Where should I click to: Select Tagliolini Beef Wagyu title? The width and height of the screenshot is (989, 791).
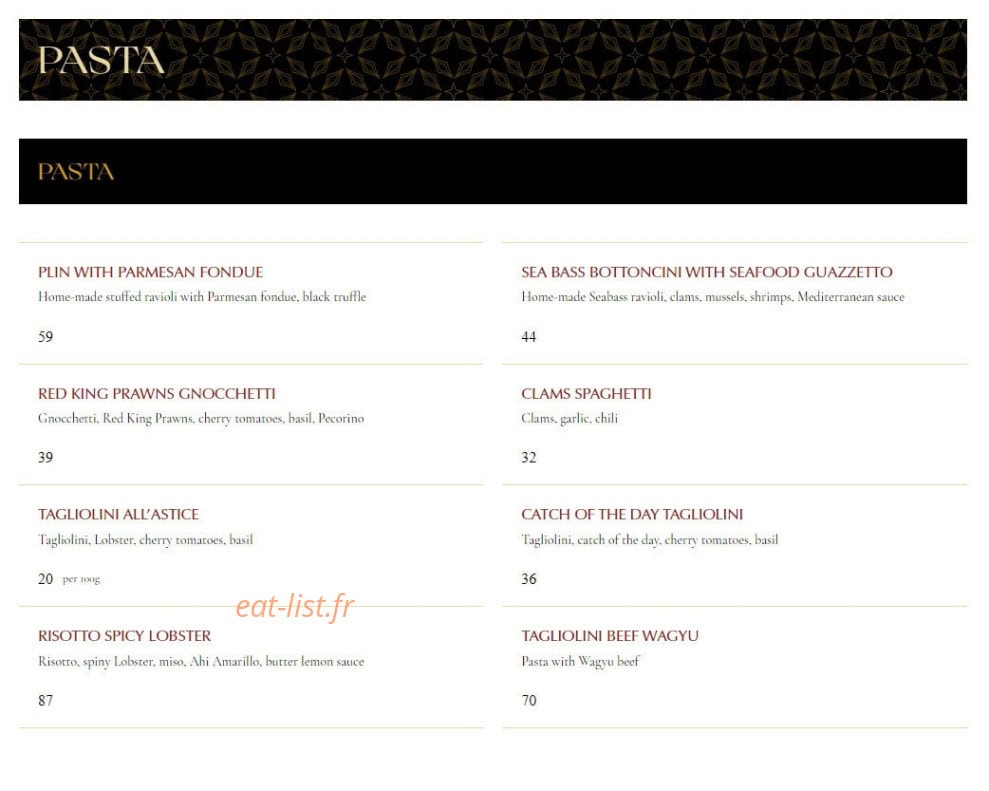(610, 636)
